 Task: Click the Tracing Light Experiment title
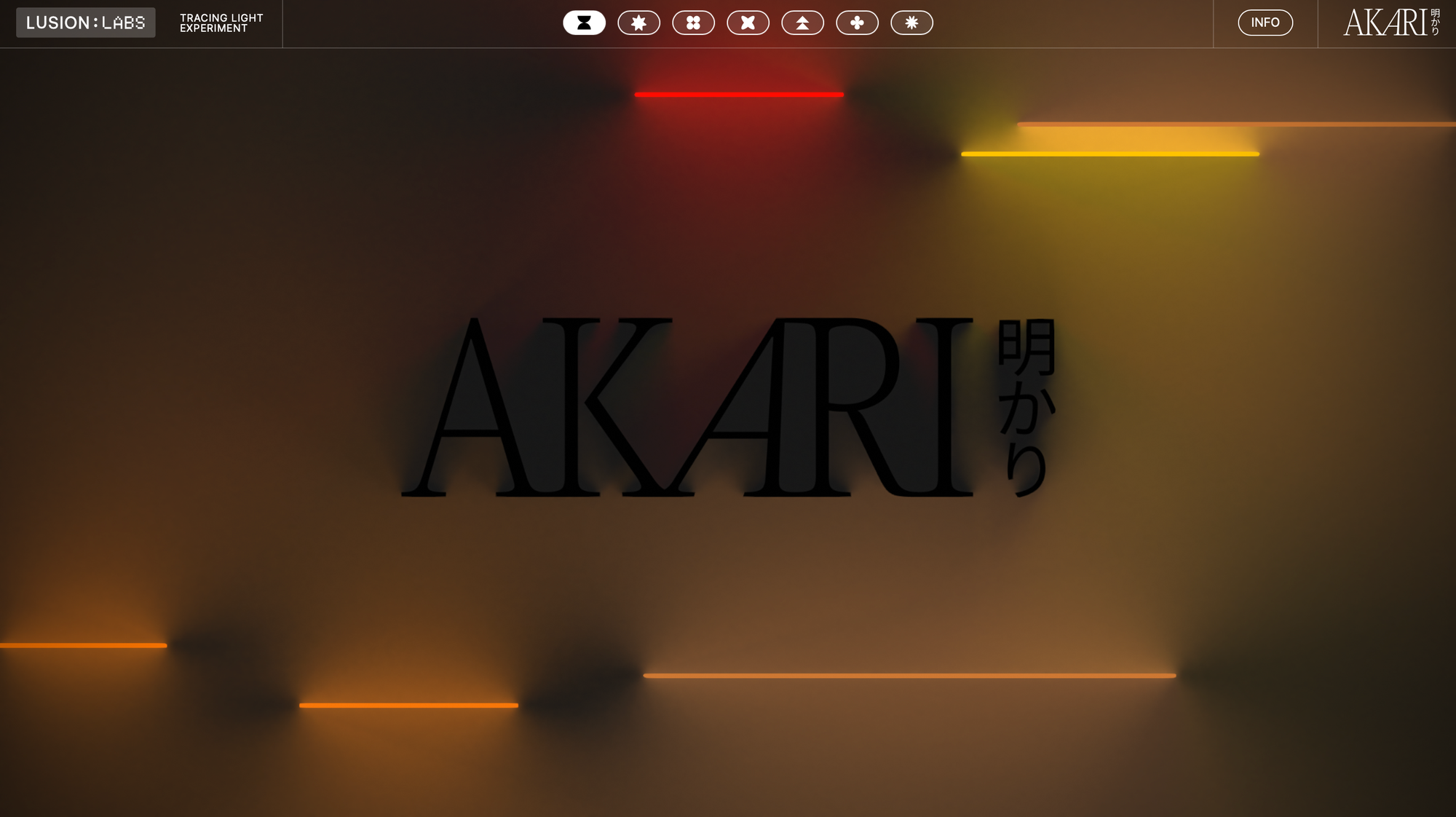point(221,23)
